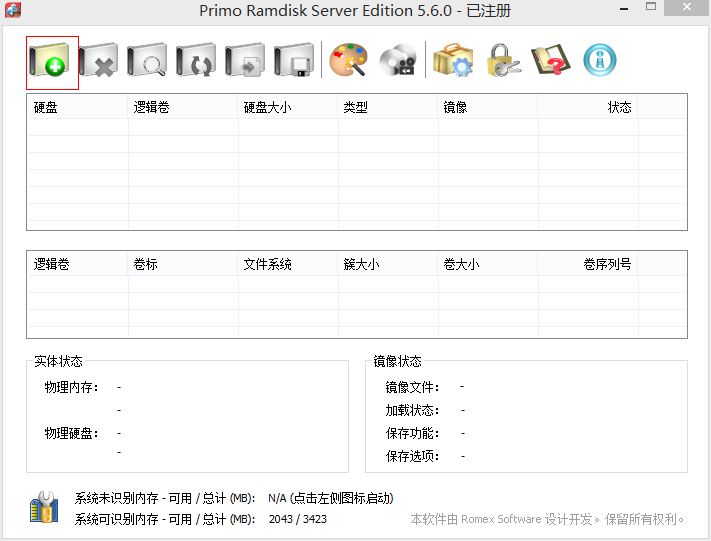Click the save disk image floppy icon
Viewport: 711px width, 541px height.
294,60
